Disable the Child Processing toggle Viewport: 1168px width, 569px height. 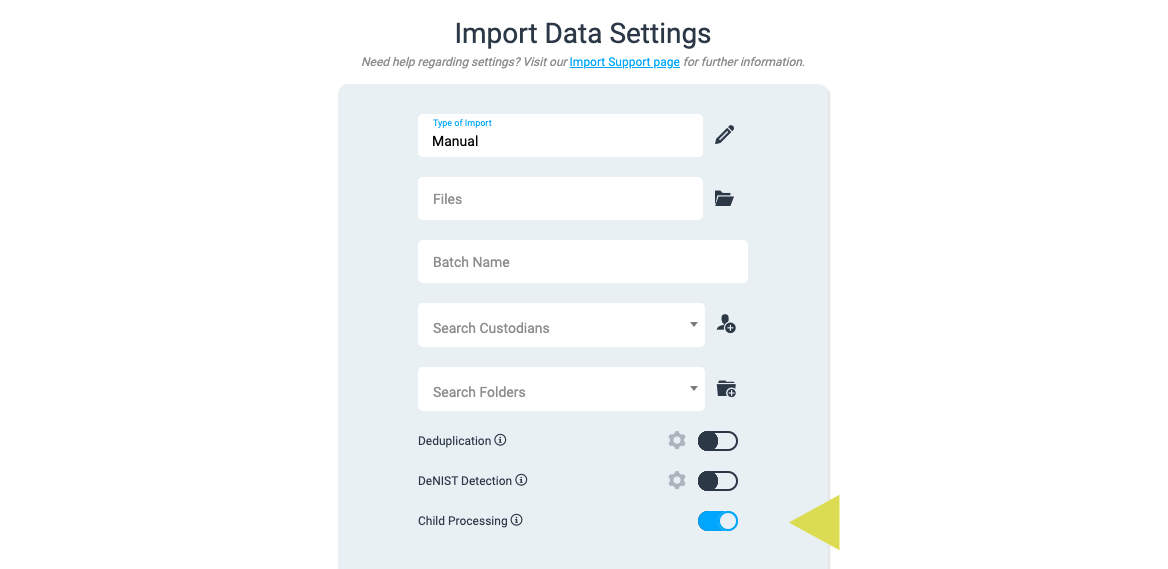coord(718,521)
